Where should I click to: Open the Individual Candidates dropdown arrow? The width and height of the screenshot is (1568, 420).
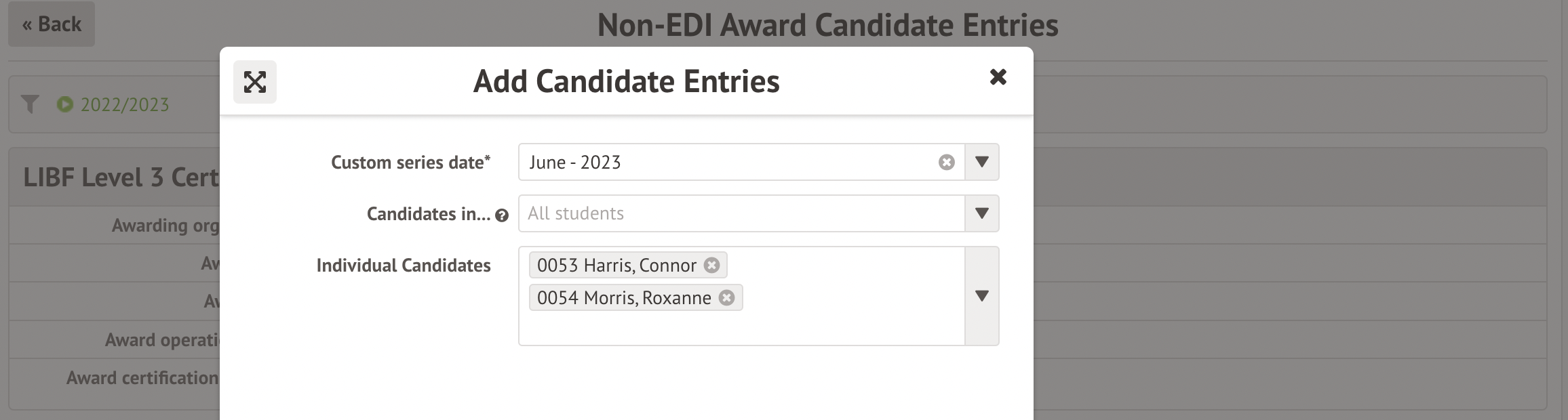coord(981,296)
